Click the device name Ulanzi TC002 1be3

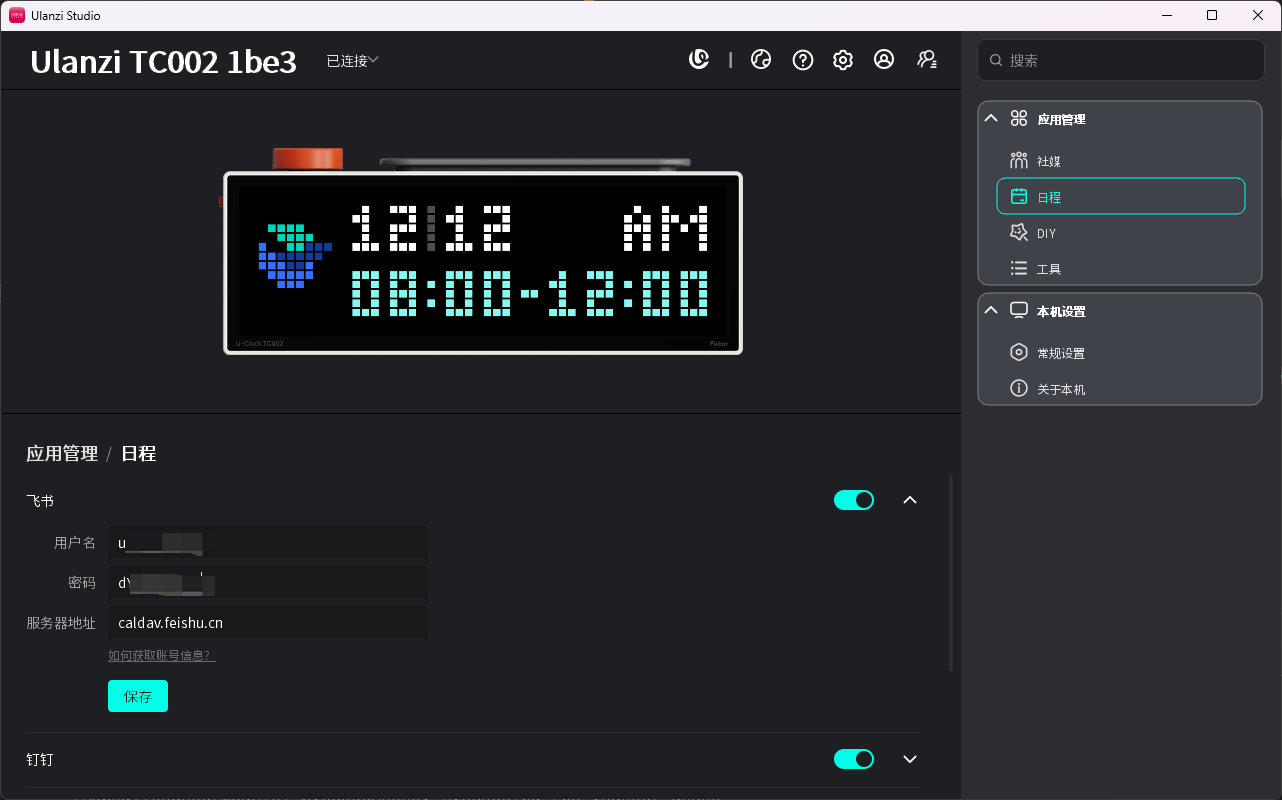[x=163, y=62]
